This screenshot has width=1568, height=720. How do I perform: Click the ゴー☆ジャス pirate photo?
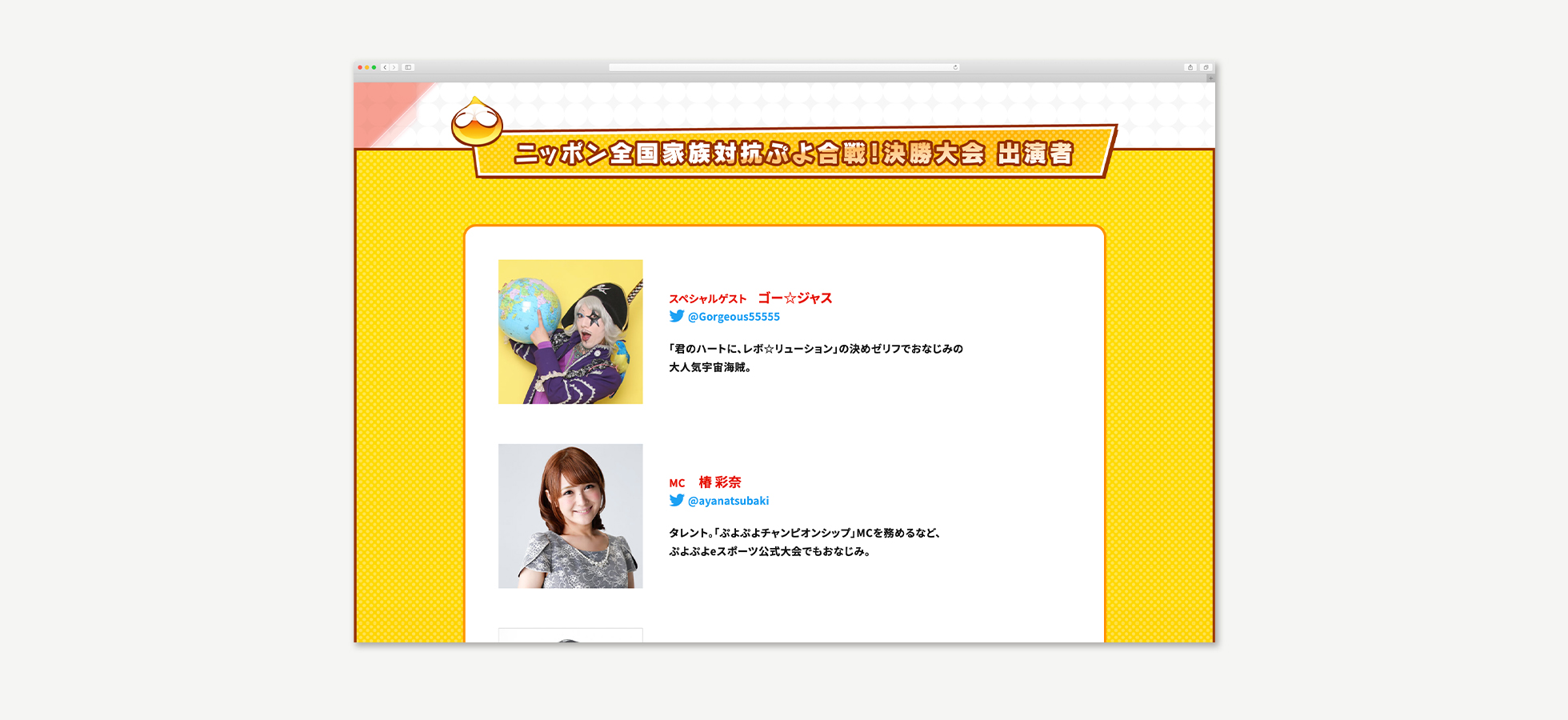[x=570, y=331]
